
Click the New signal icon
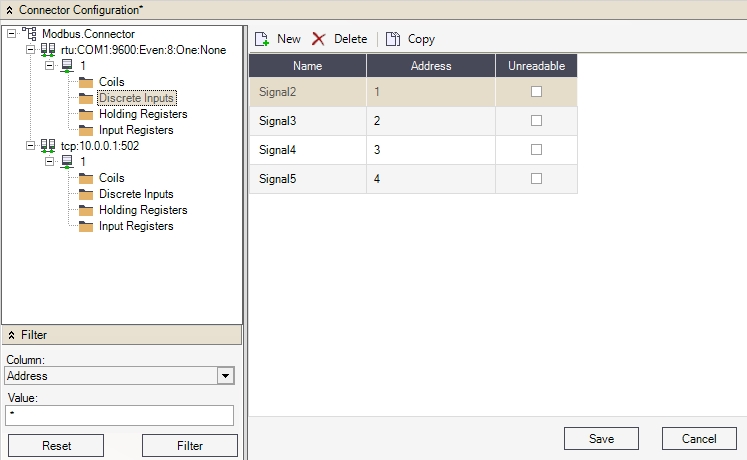(262, 39)
